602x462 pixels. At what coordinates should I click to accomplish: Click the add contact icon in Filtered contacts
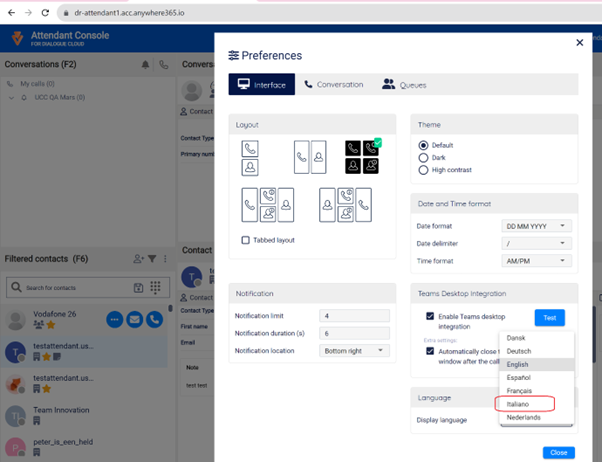click(138, 259)
